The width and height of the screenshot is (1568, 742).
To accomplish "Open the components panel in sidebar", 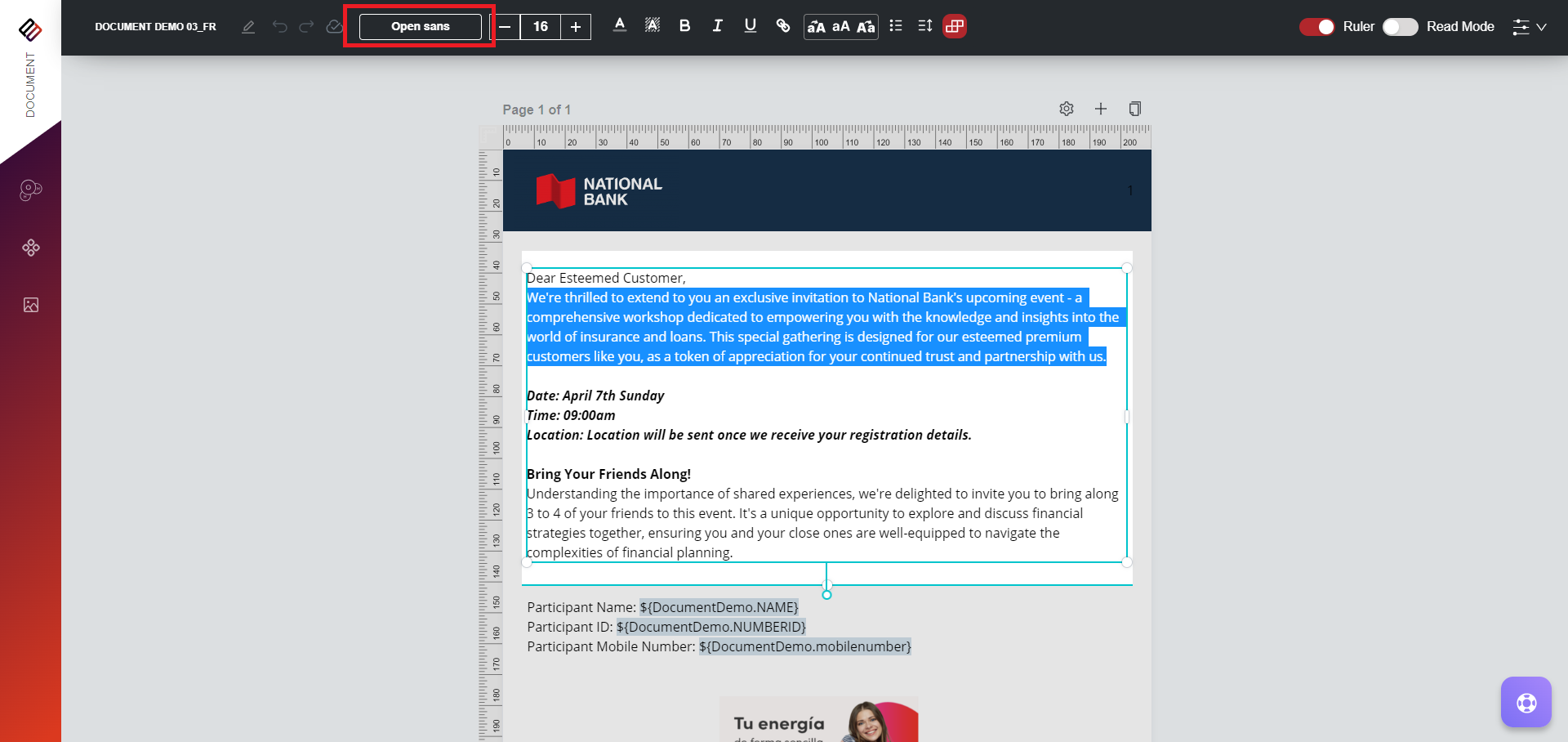I will [31, 248].
